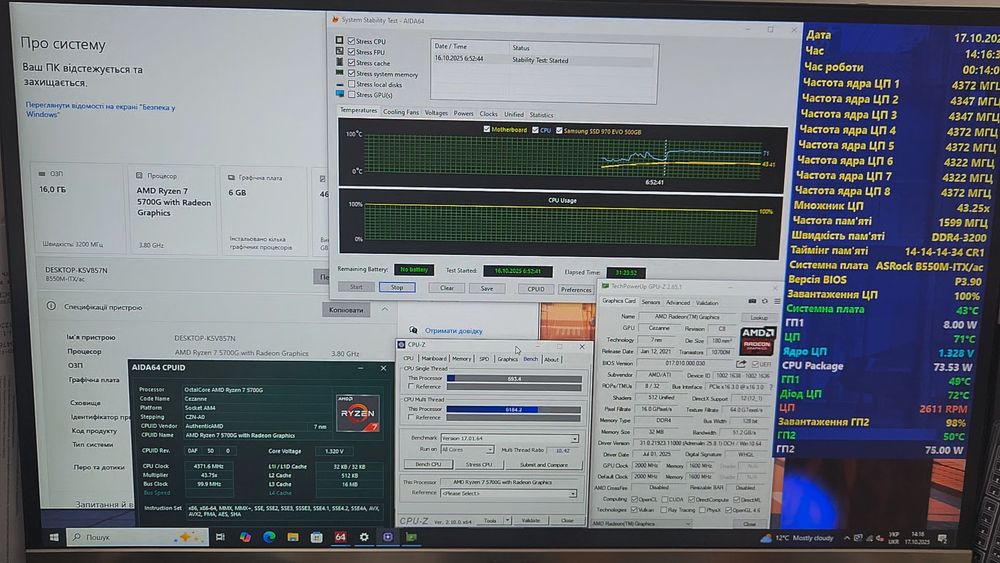Check single thread Reference box in CPU-Z
This screenshot has height=563, width=1000.
(x=411, y=386)
